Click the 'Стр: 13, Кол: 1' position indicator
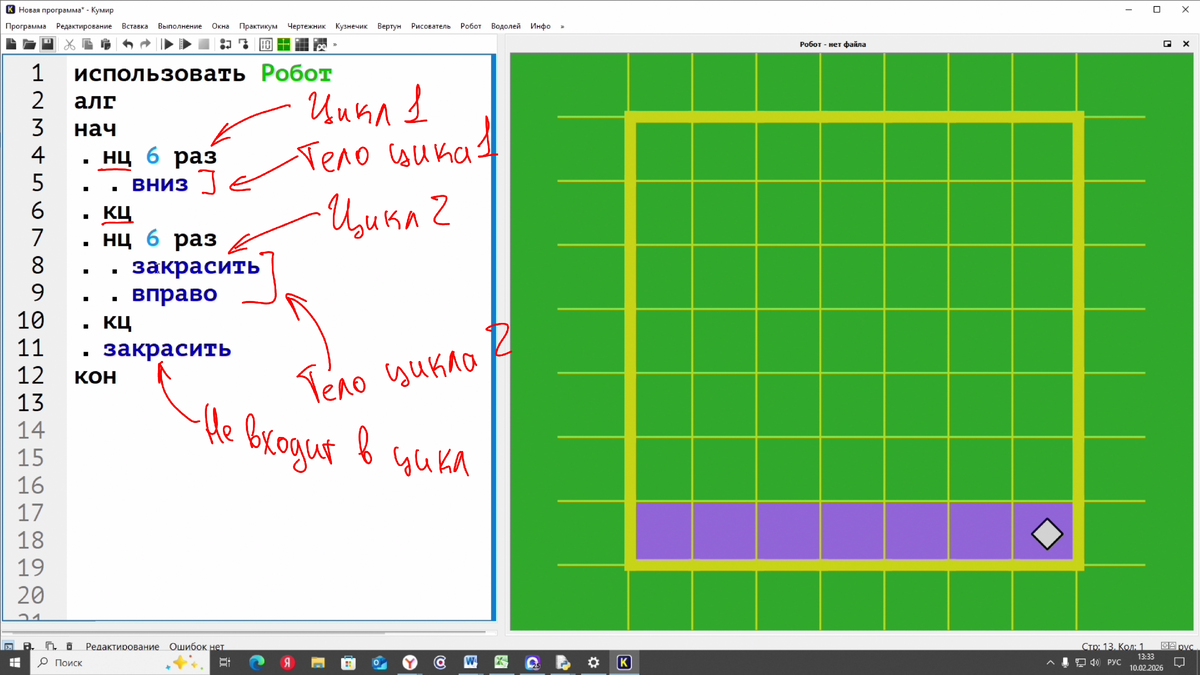 (1113, 647)
